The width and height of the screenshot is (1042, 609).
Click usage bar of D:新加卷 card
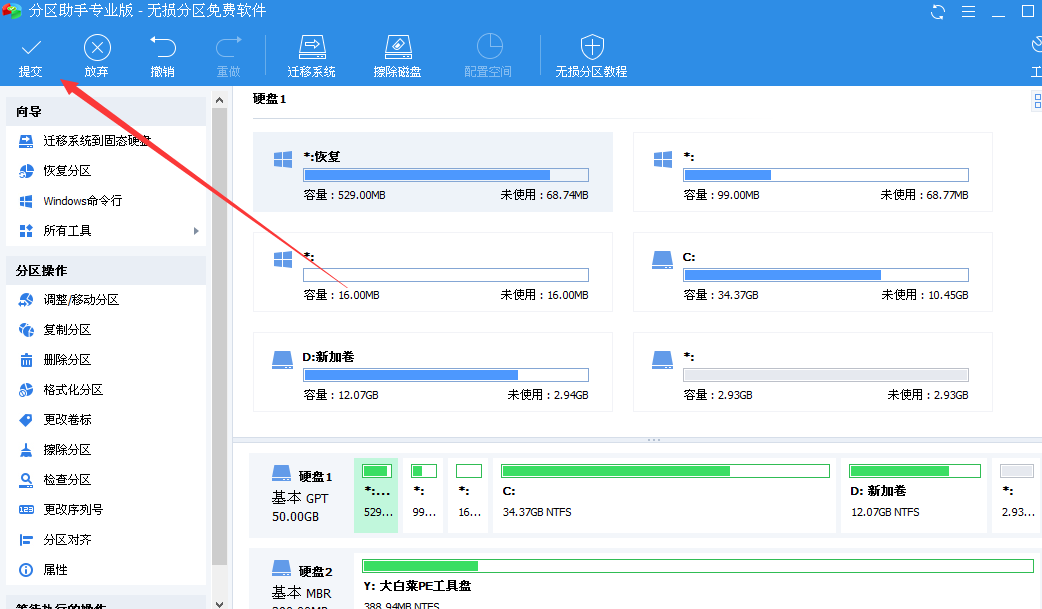pos(446,375)
